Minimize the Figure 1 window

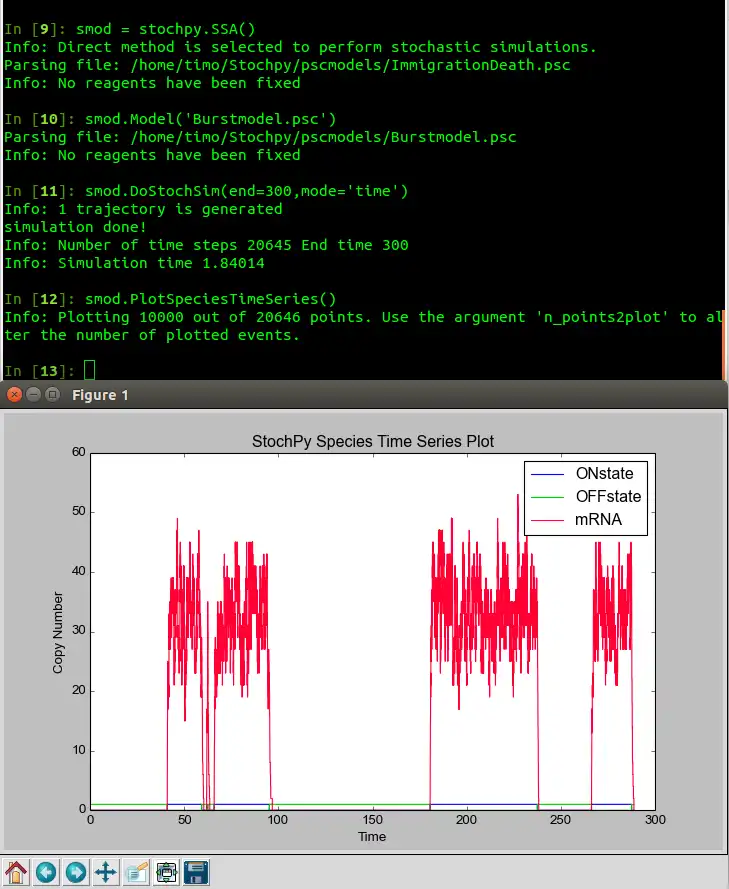[x=33, y=395]
